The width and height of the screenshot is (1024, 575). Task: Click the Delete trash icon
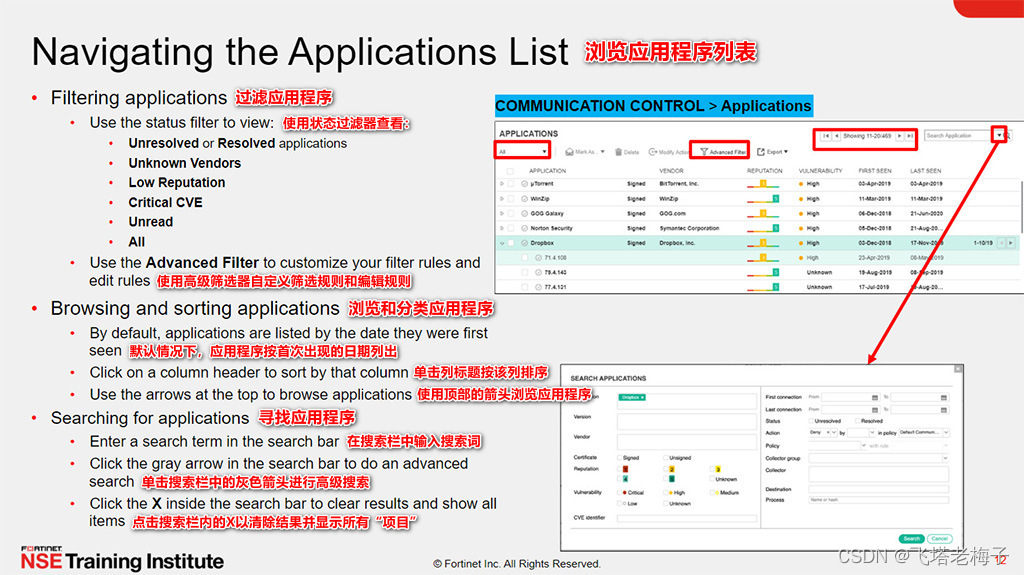(x=618, y=152)
